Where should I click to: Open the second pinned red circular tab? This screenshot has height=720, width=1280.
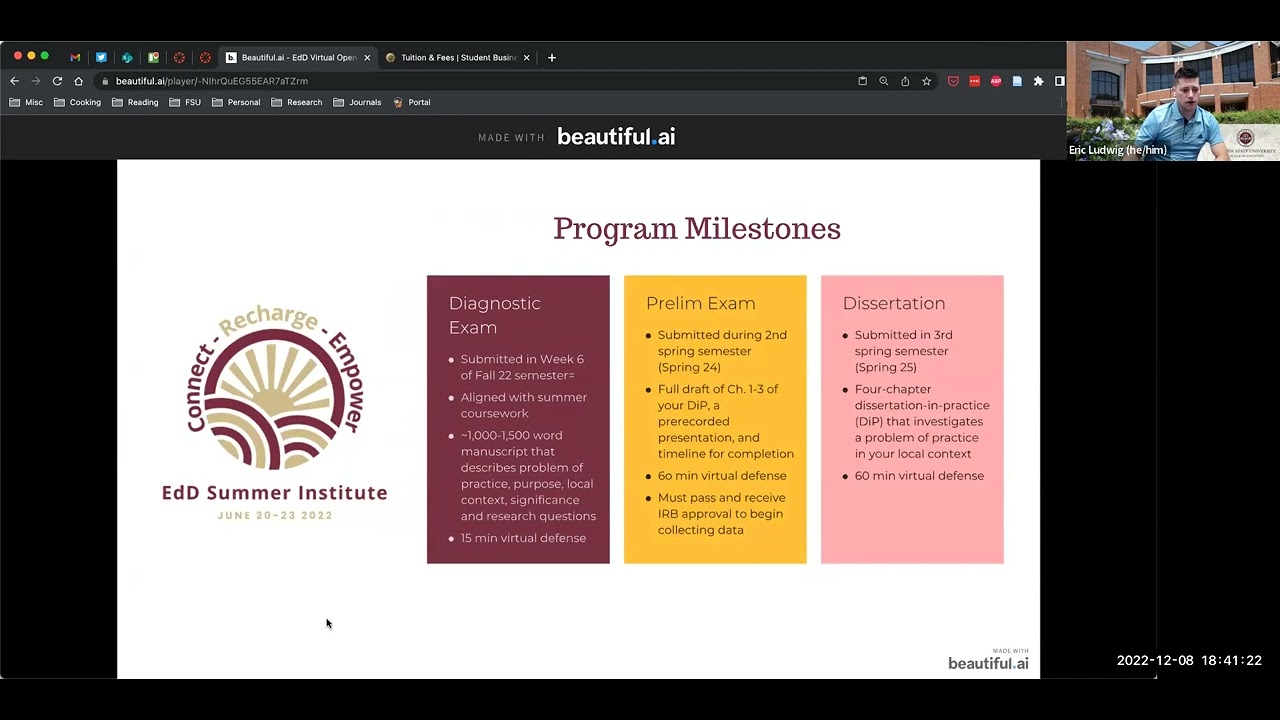click(x=205, y=58)
